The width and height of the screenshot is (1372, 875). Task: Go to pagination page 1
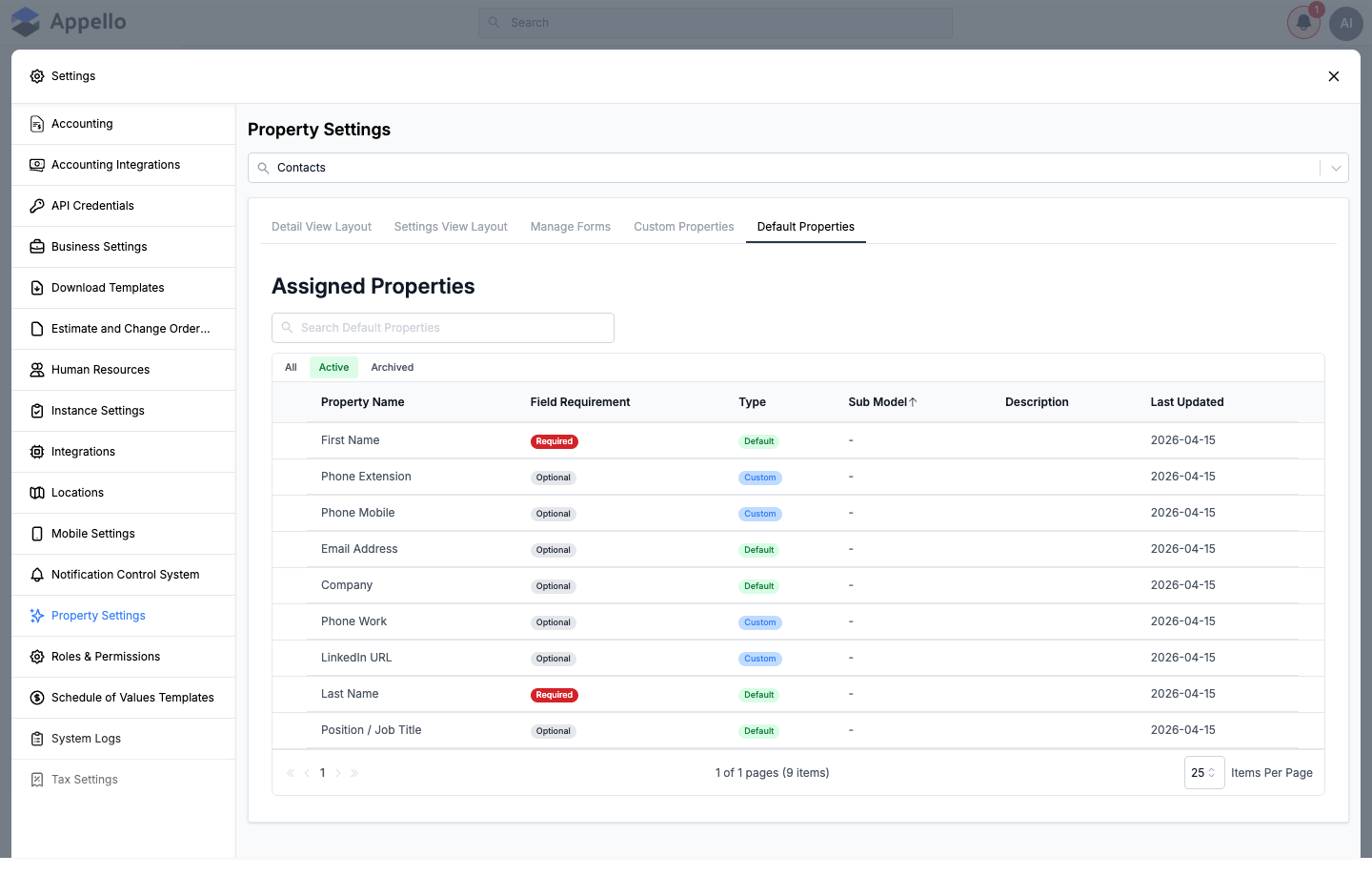click(x=323, y=773)
